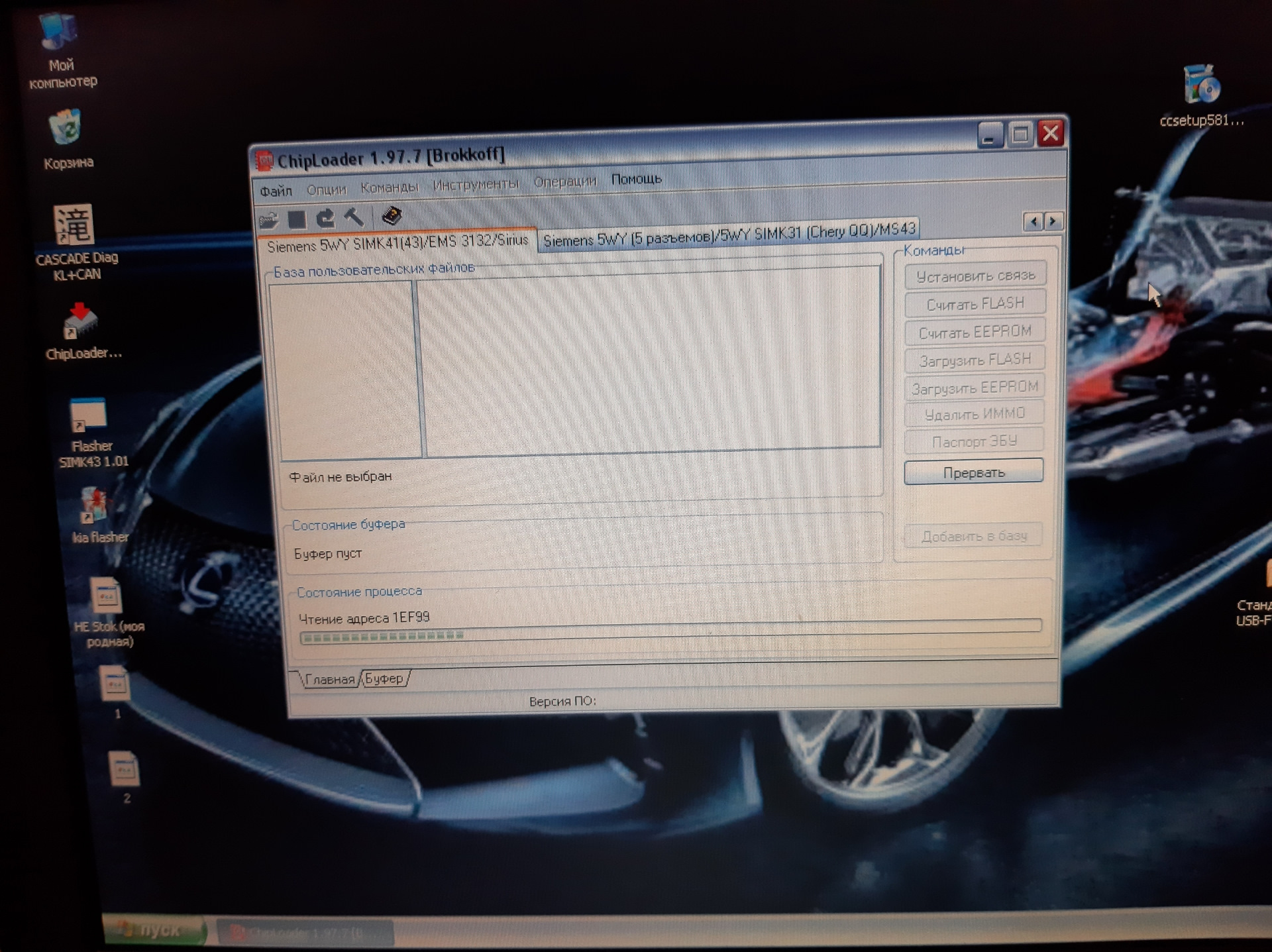Screen dimensions: 1272x952
Task: Open the Помощь menu
Action: (x=636, y=179)
